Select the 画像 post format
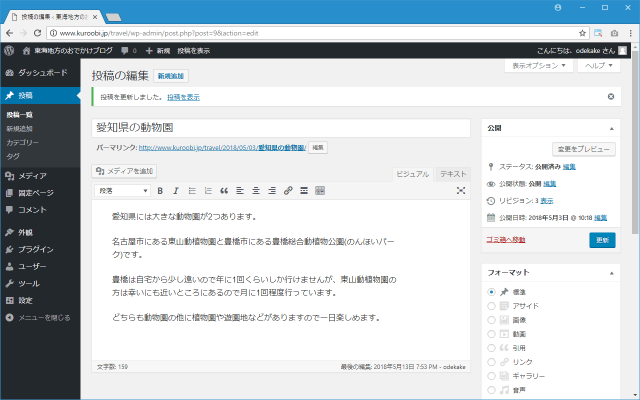This screenshot has height=400, width=640. (x=492, y=320)
